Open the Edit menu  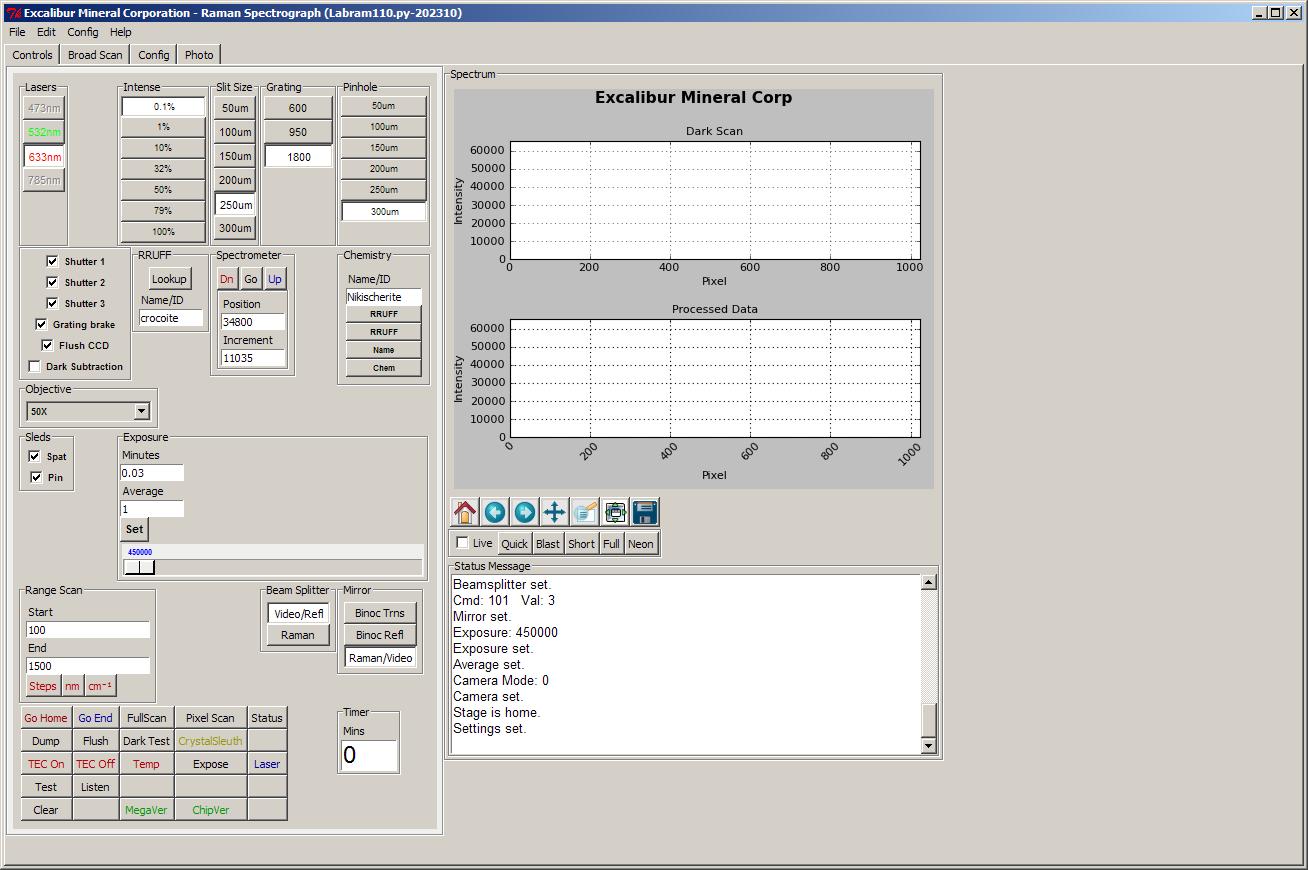[46, 32]
